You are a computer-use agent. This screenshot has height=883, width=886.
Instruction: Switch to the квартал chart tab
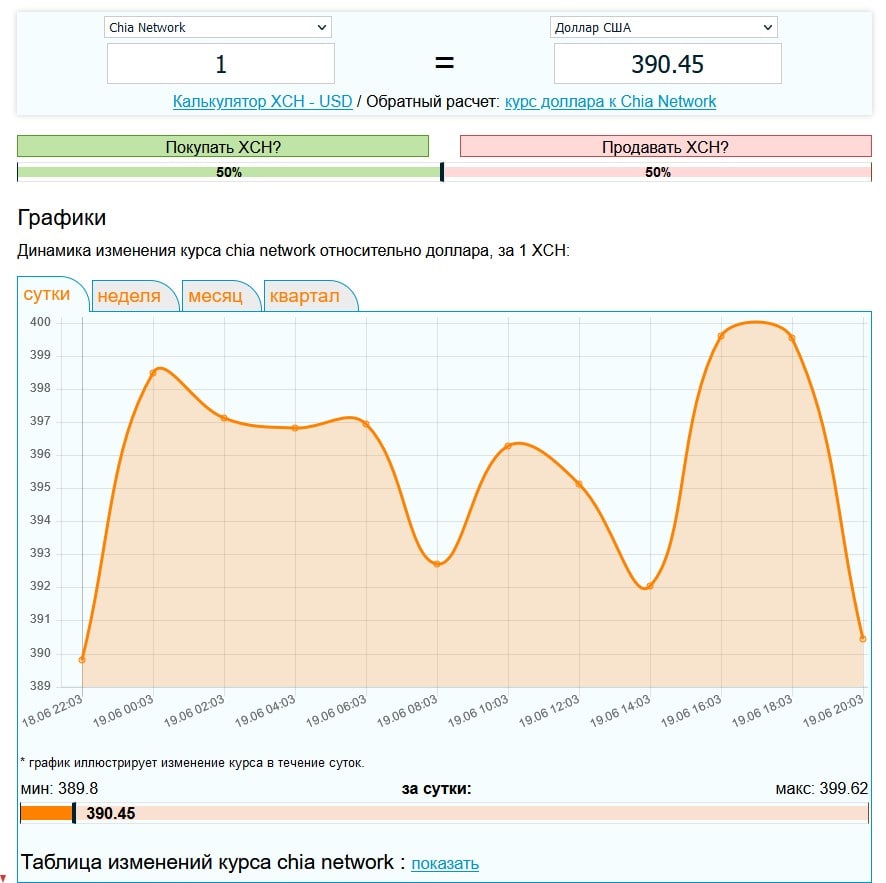305,296
